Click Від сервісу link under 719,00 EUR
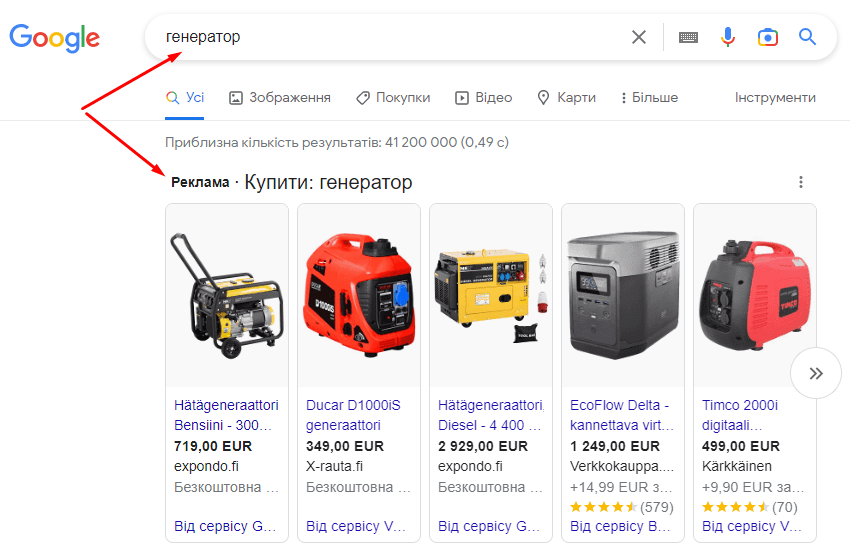 pos(225,526)
